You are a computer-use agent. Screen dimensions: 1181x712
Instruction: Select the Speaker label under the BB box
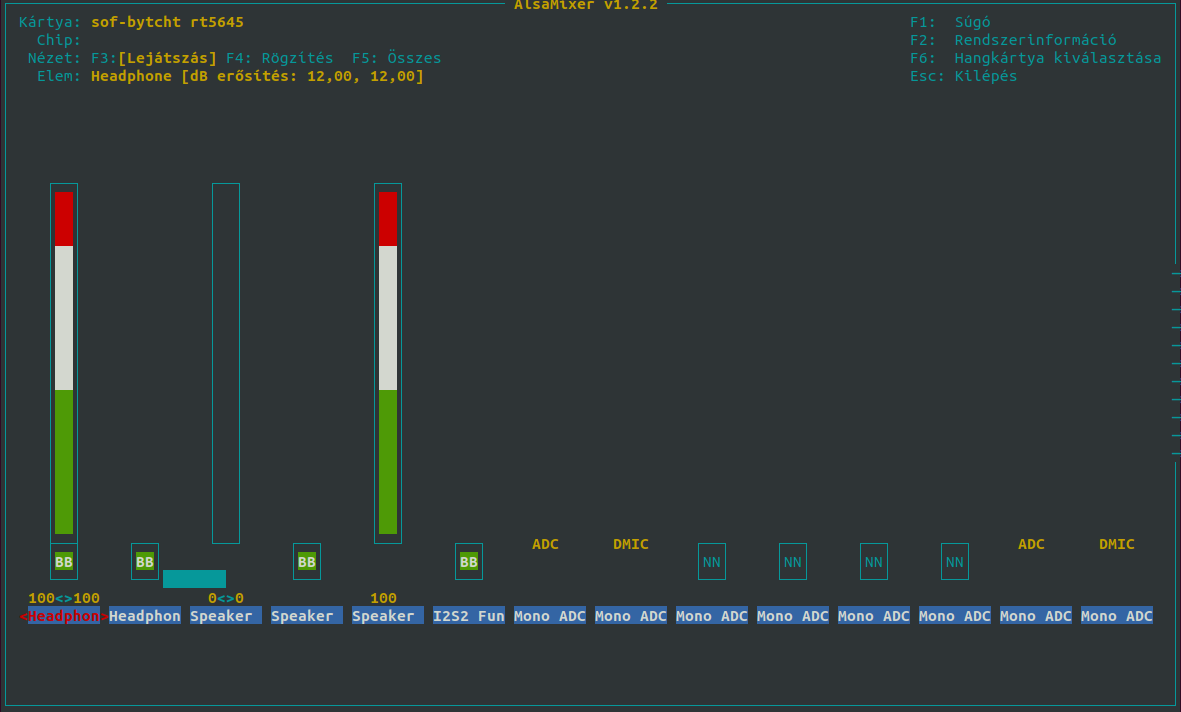point(307,616)
